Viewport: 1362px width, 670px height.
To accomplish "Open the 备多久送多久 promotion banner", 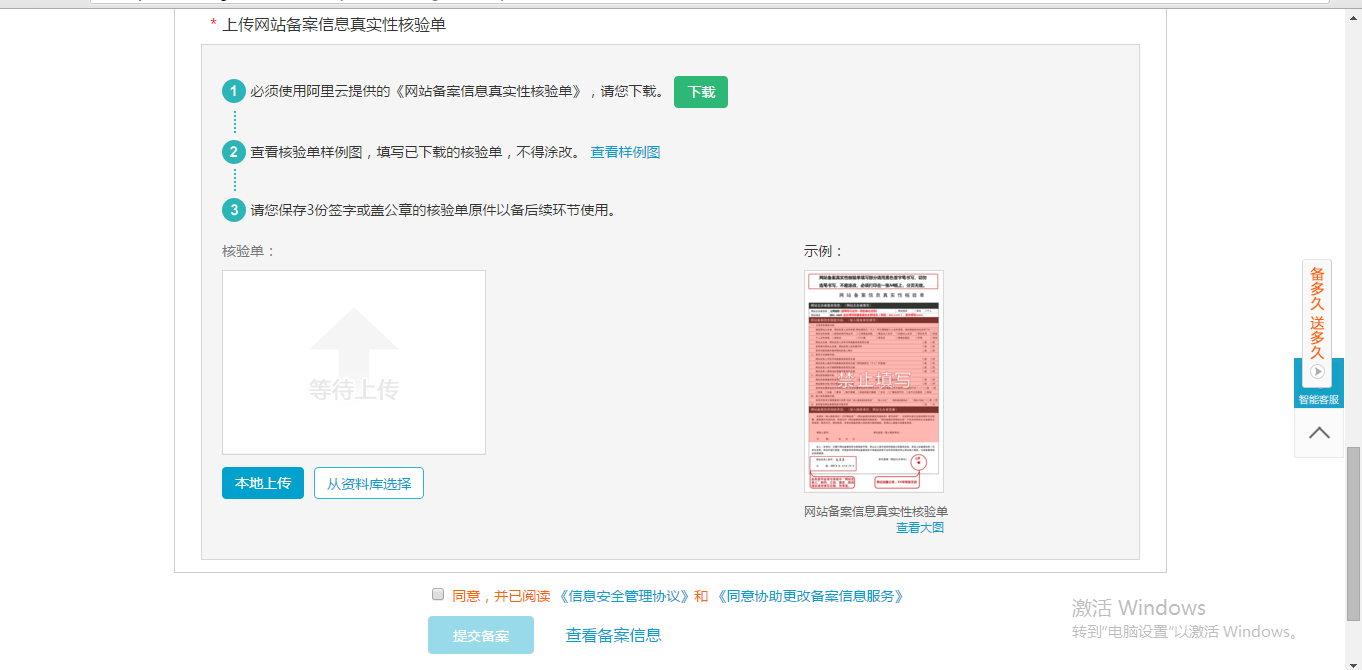I will coord(1317,312).
